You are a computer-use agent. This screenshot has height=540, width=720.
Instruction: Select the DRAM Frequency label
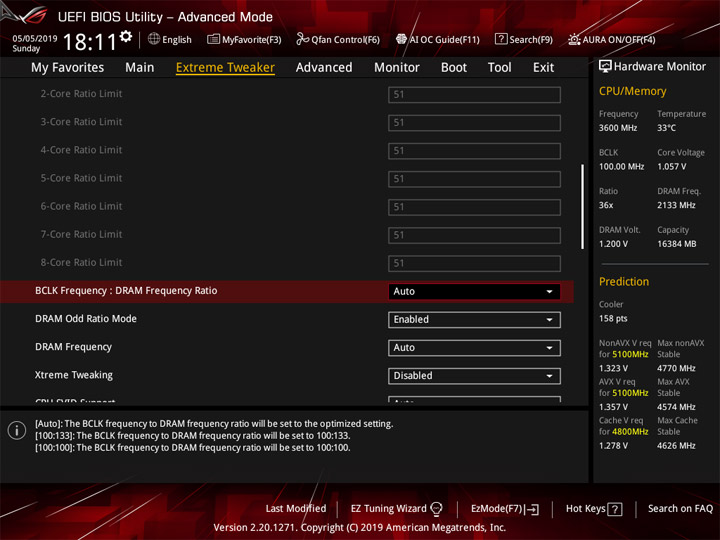[73, 347]
